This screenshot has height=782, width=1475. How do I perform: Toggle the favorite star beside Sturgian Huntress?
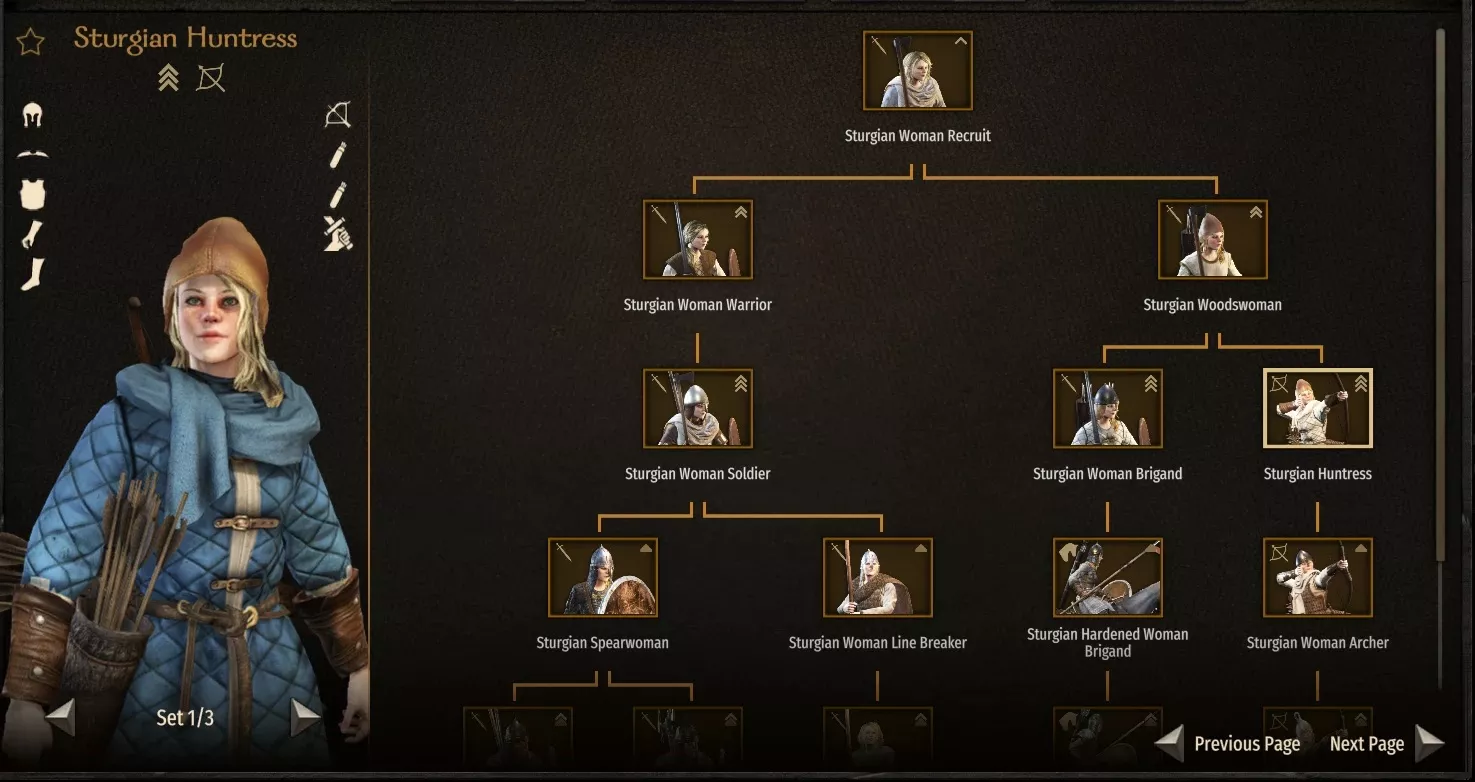point(30,42)
